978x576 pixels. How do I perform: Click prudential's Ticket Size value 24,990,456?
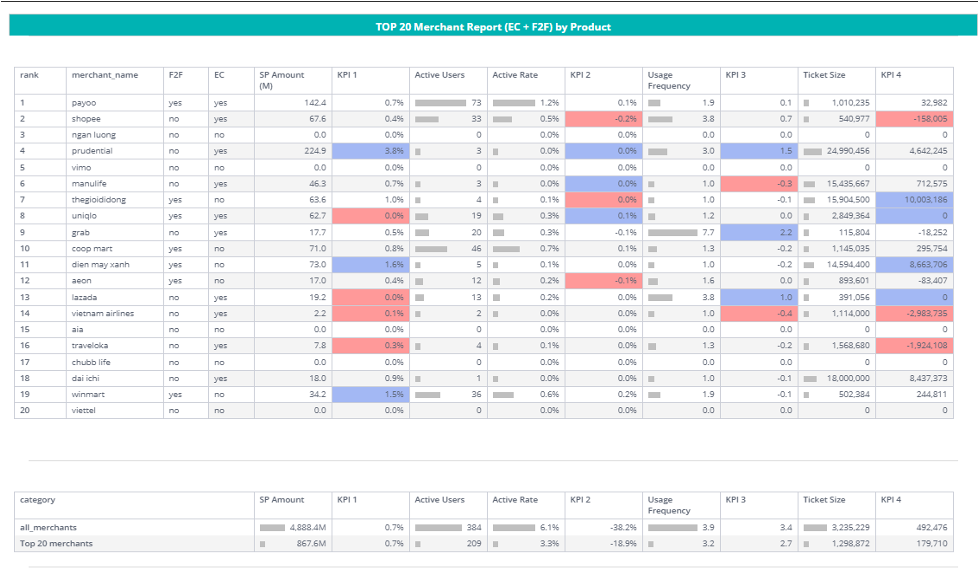click(x=848, y=151)
